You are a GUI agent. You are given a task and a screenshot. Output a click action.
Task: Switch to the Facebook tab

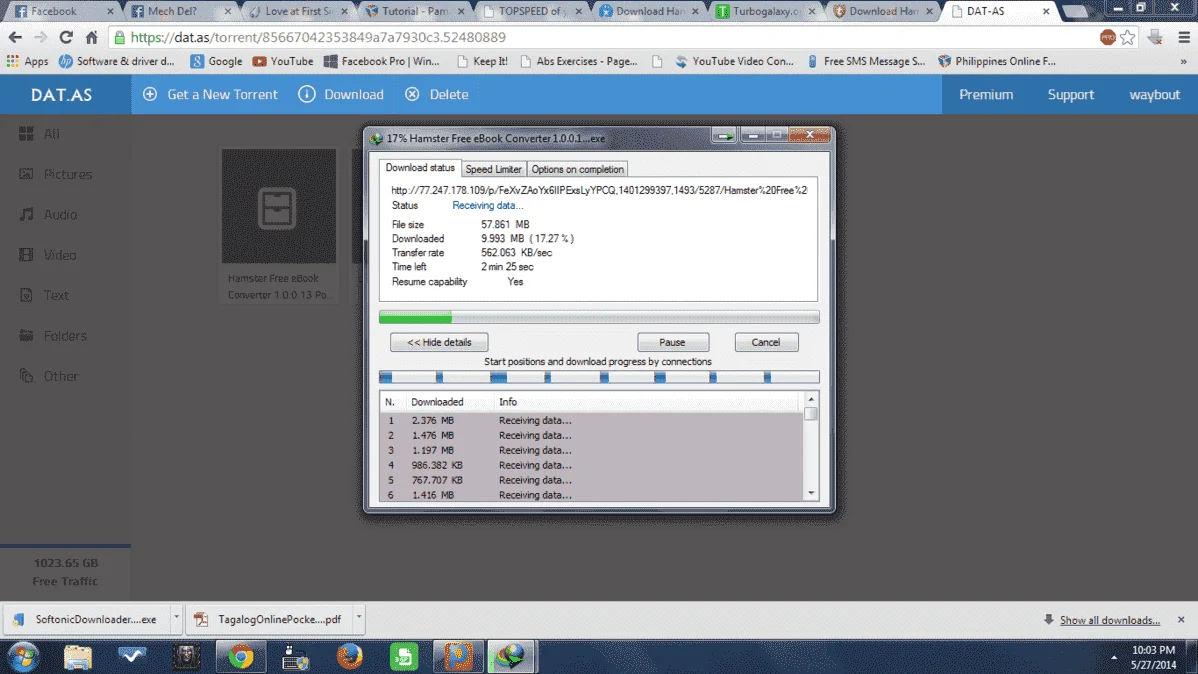pyautogui.click(x=63, y=11)
